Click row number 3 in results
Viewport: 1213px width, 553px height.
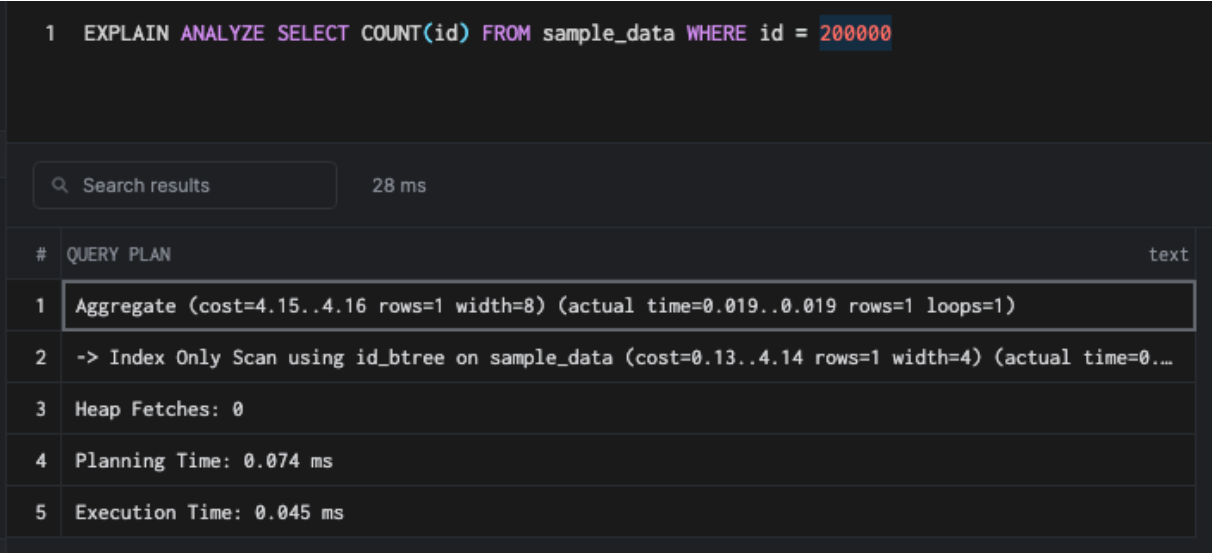tap(41, 409)
